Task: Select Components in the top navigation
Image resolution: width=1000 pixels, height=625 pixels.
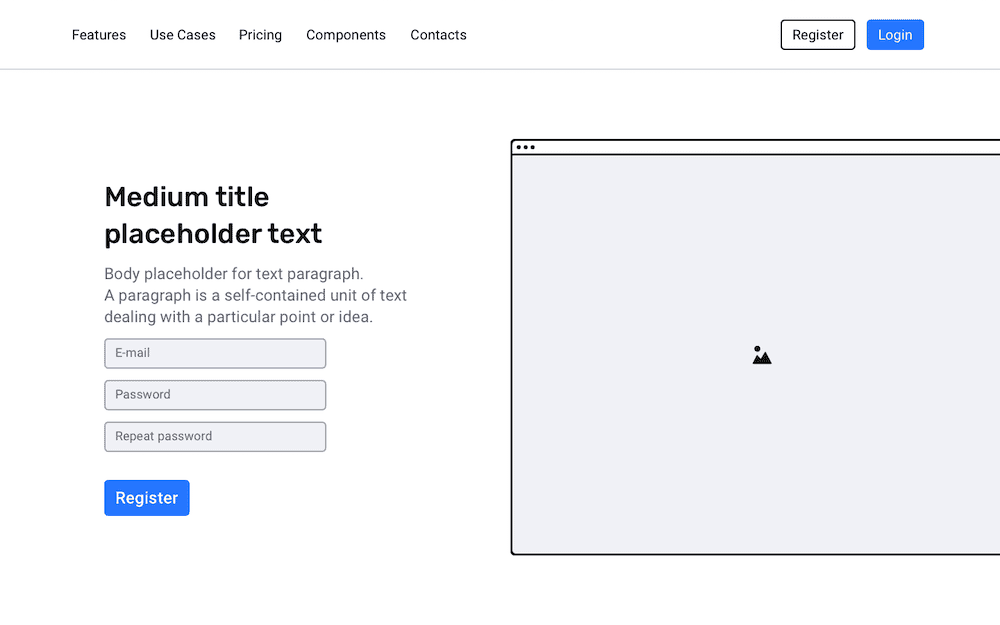Action: [346, 35]
